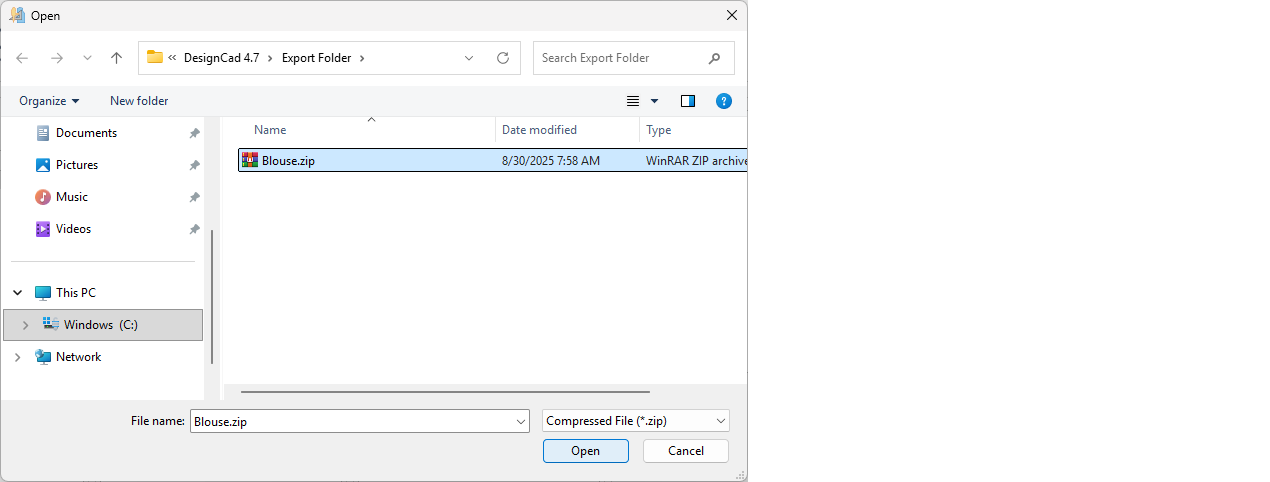Click the search magnifier icon
Viewport: 1270px width, 482px height.
[714, 58]
